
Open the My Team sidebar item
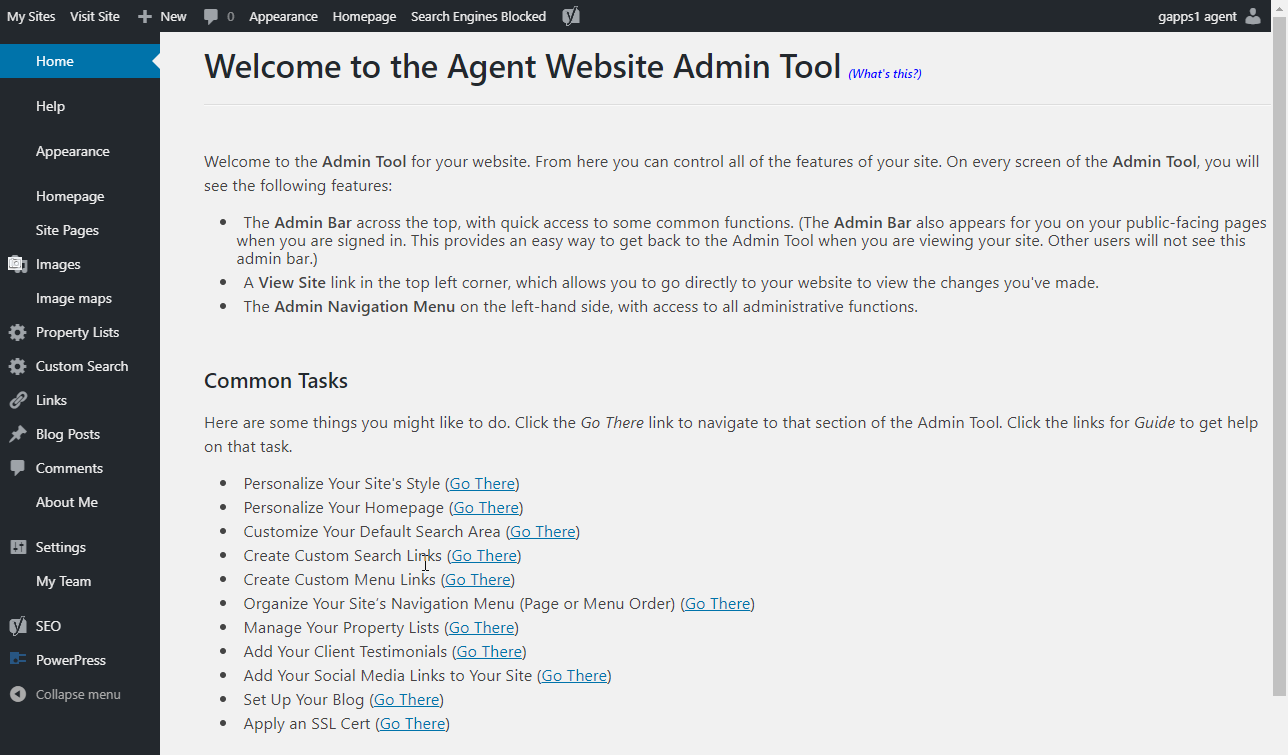63,581
